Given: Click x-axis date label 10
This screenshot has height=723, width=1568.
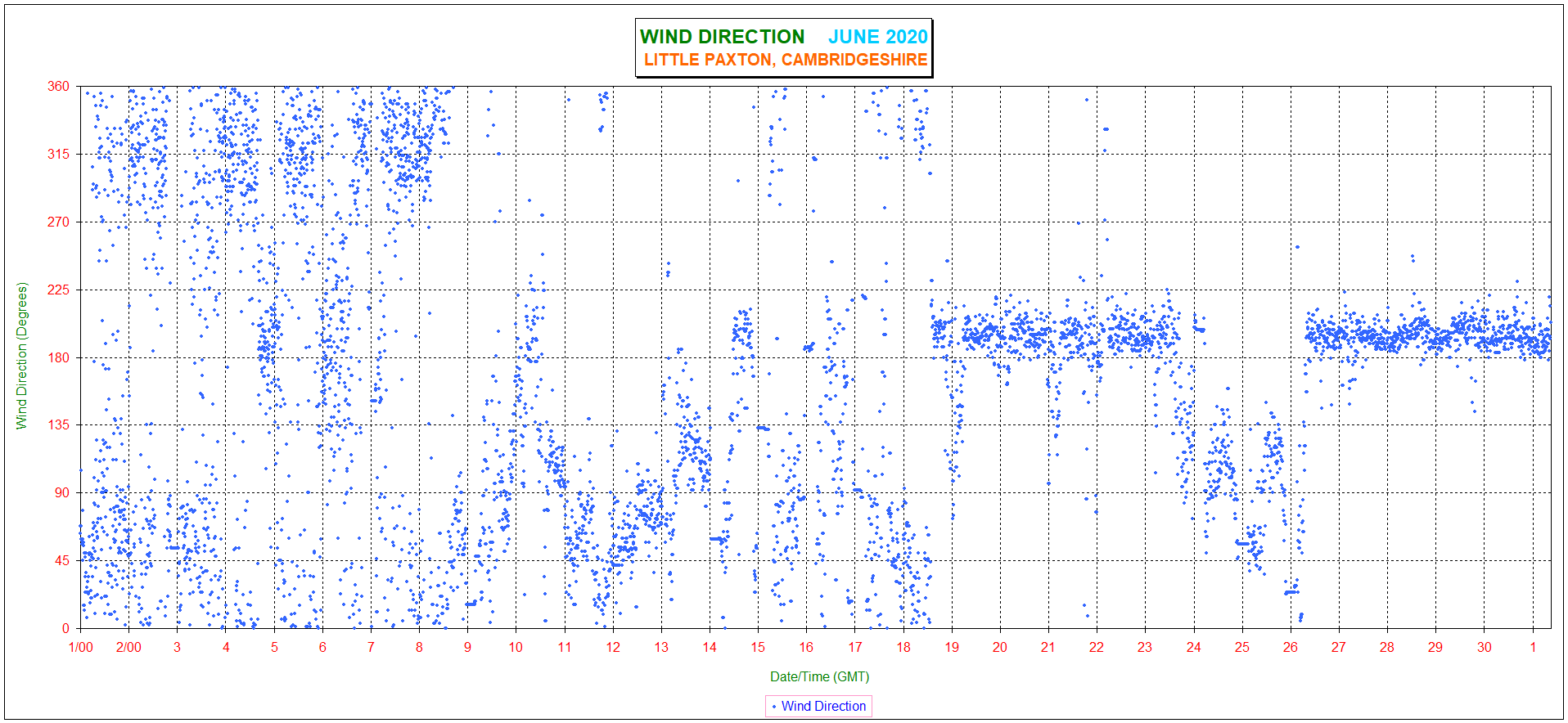Looking at the screenshot, I should pos(516,647).
